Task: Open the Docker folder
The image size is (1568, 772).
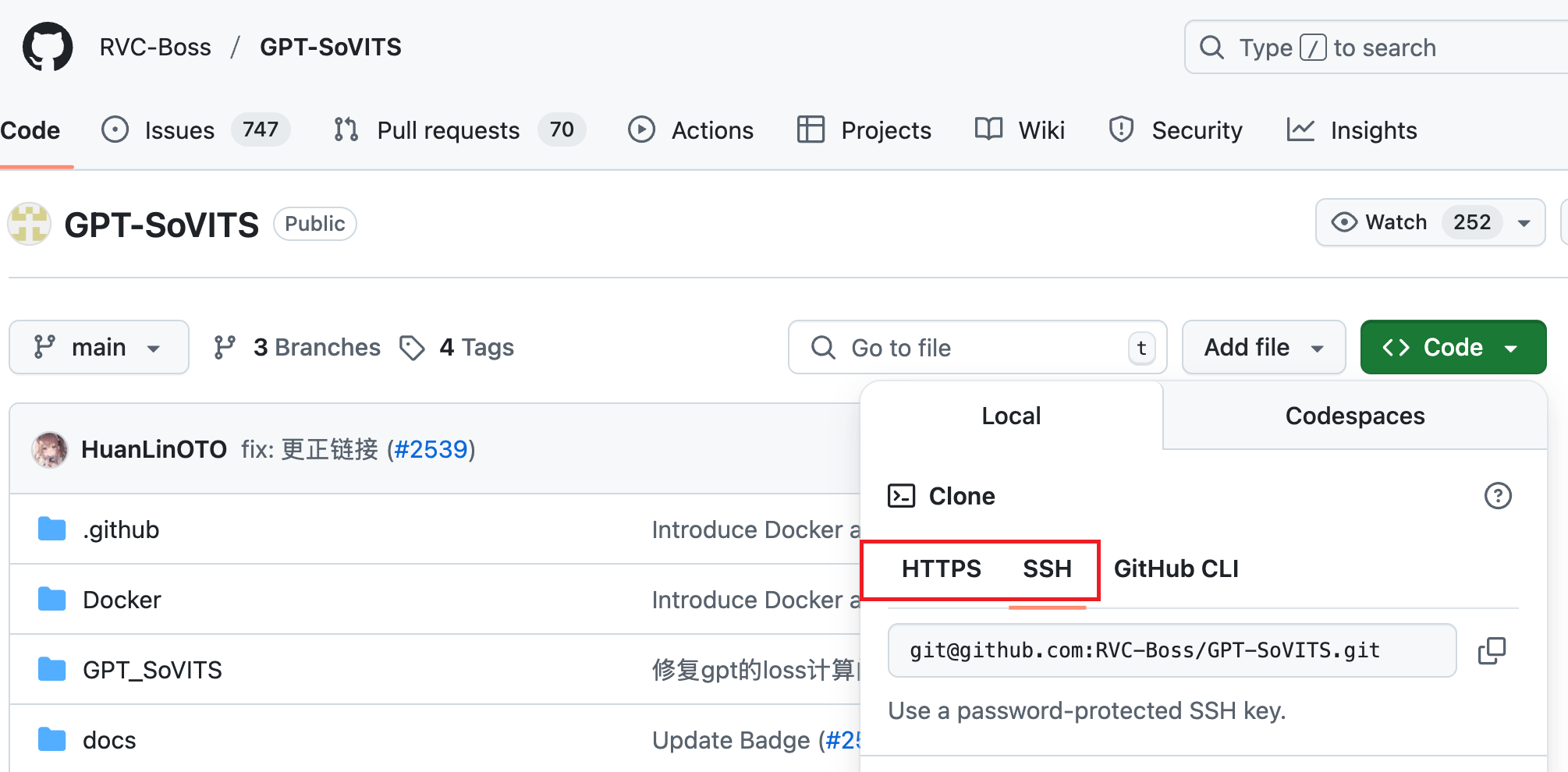Action: (x=122, y=600)
